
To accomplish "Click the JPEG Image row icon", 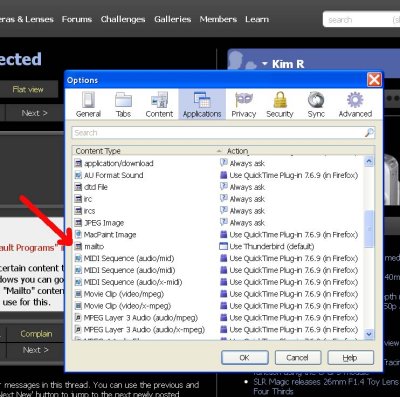I will tap(78, 223).
